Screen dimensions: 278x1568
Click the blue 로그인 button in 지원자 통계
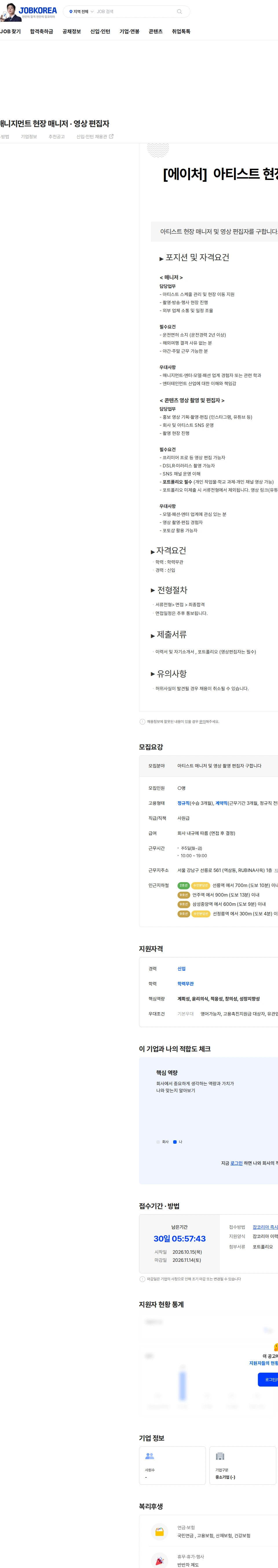point(268,1380)
